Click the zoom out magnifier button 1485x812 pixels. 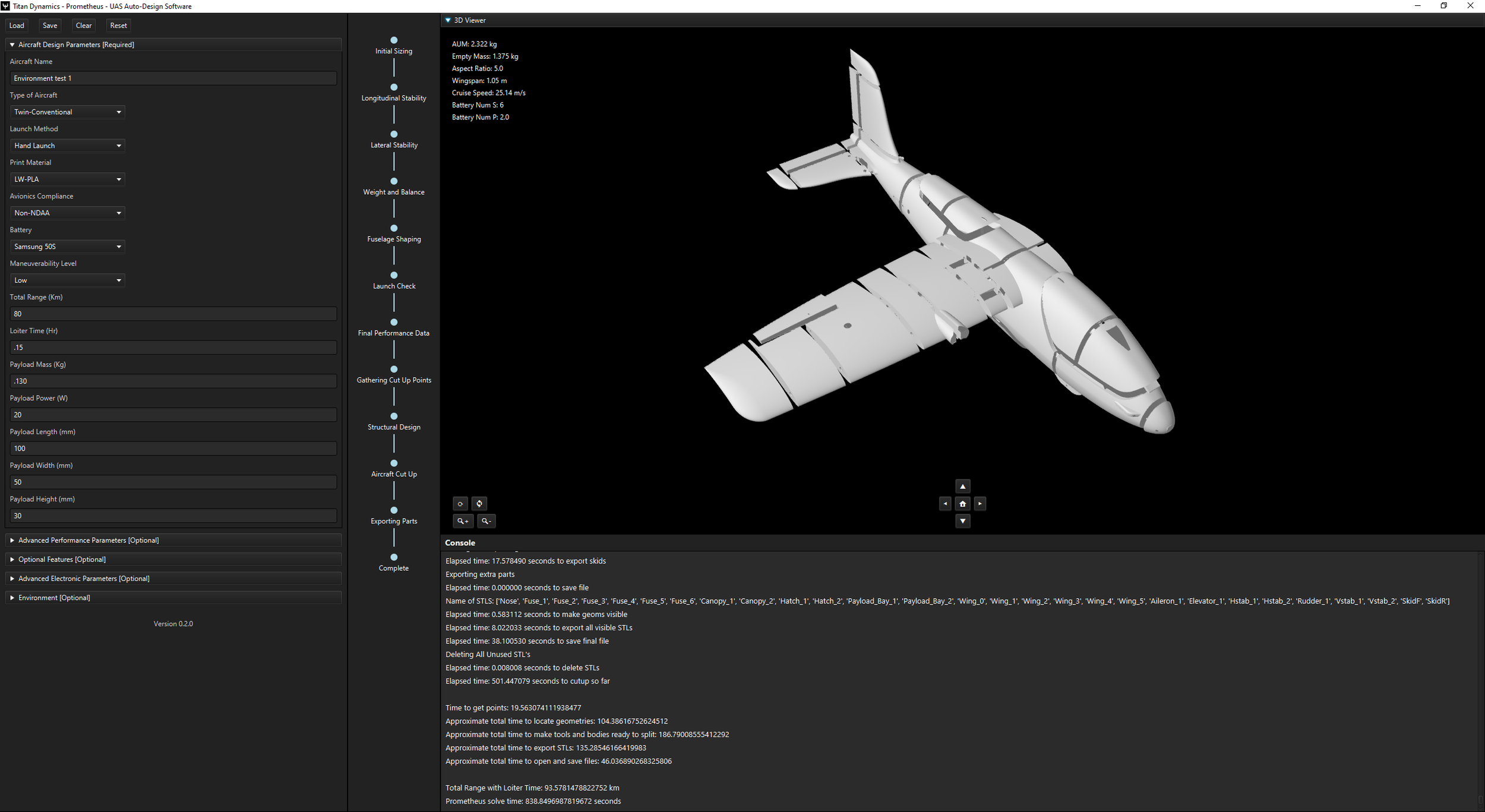click(486, 521)
